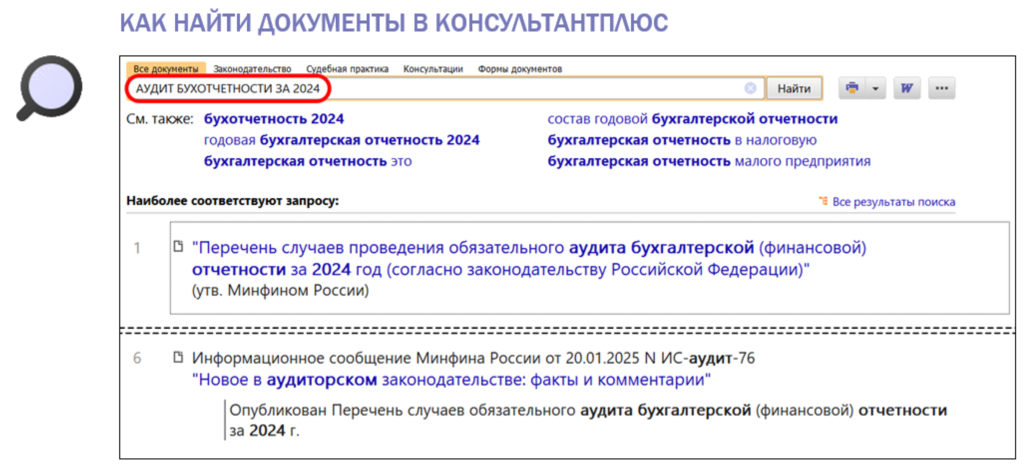Open the print options dropdown arrow
1024x469 pixels.
(x=875, y=88)
